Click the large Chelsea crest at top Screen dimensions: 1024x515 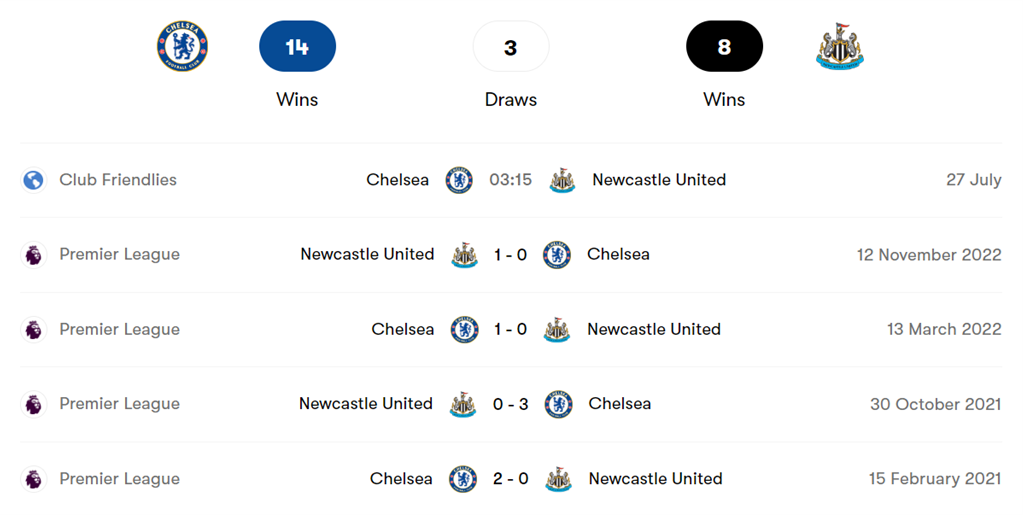click(x=183, y=46)
